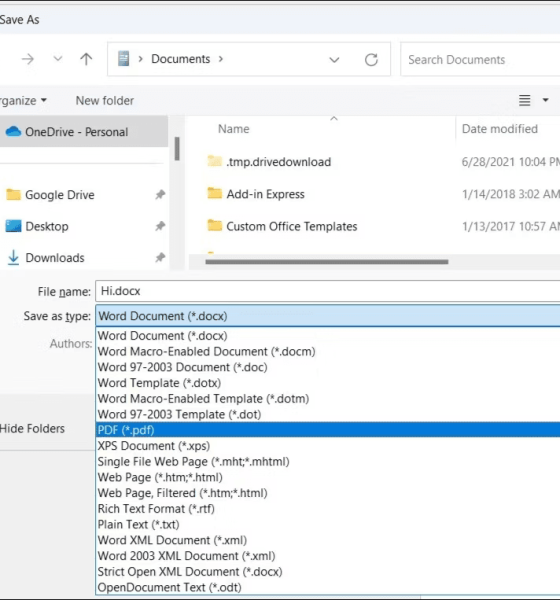Create a New folder
This screenshot has height=600, width=560.
click(x=104, y=101)
